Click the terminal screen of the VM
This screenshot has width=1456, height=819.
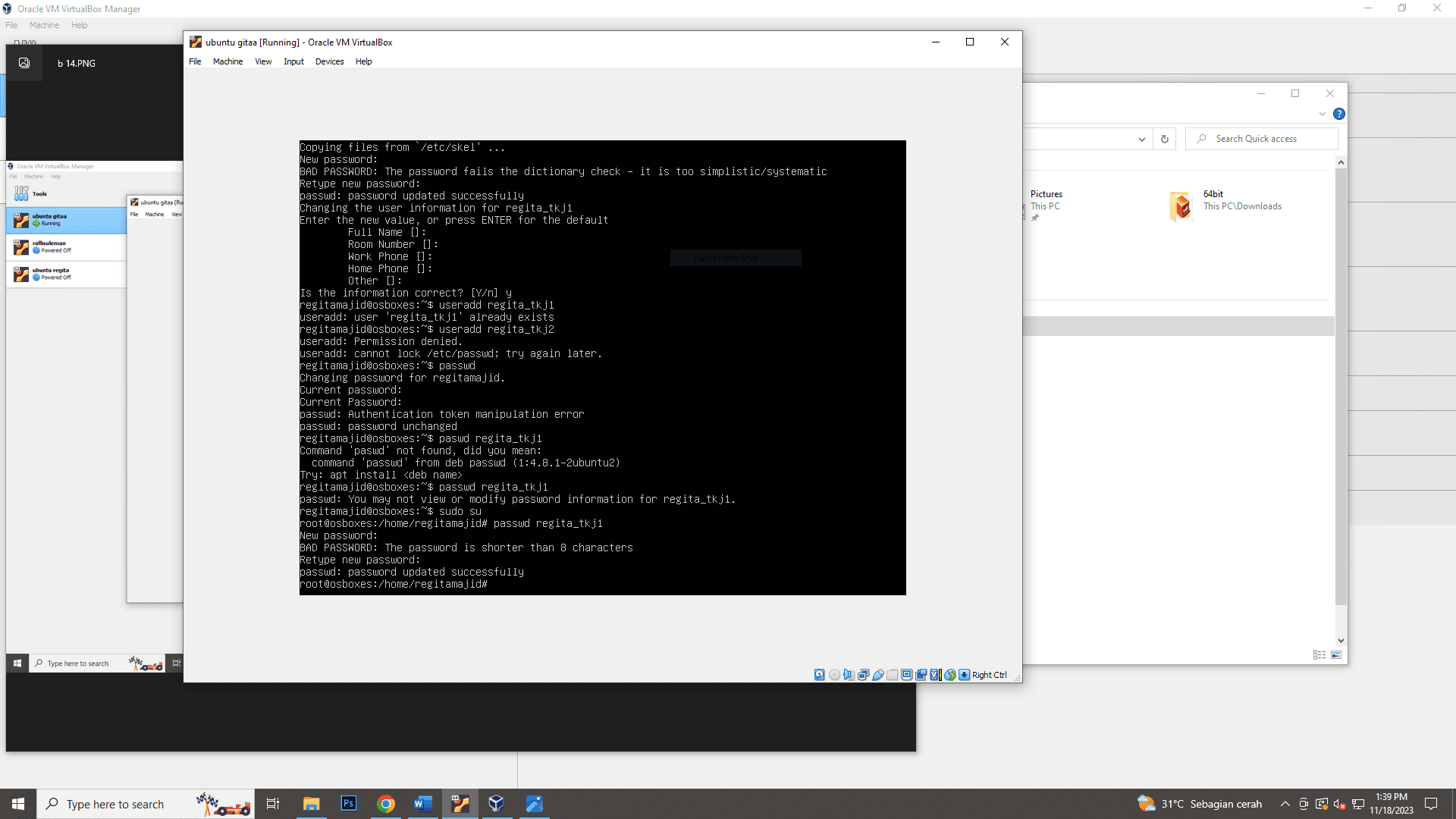[603, 368]
